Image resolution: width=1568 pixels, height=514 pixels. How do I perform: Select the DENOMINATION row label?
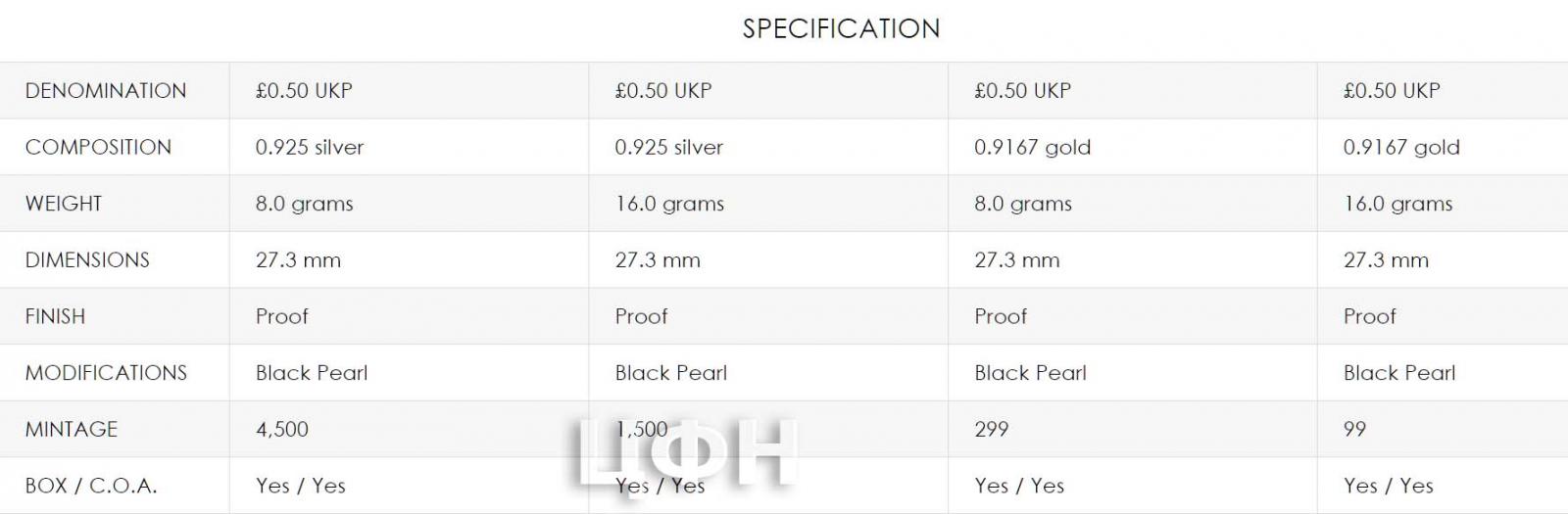[x=106, y=91]
